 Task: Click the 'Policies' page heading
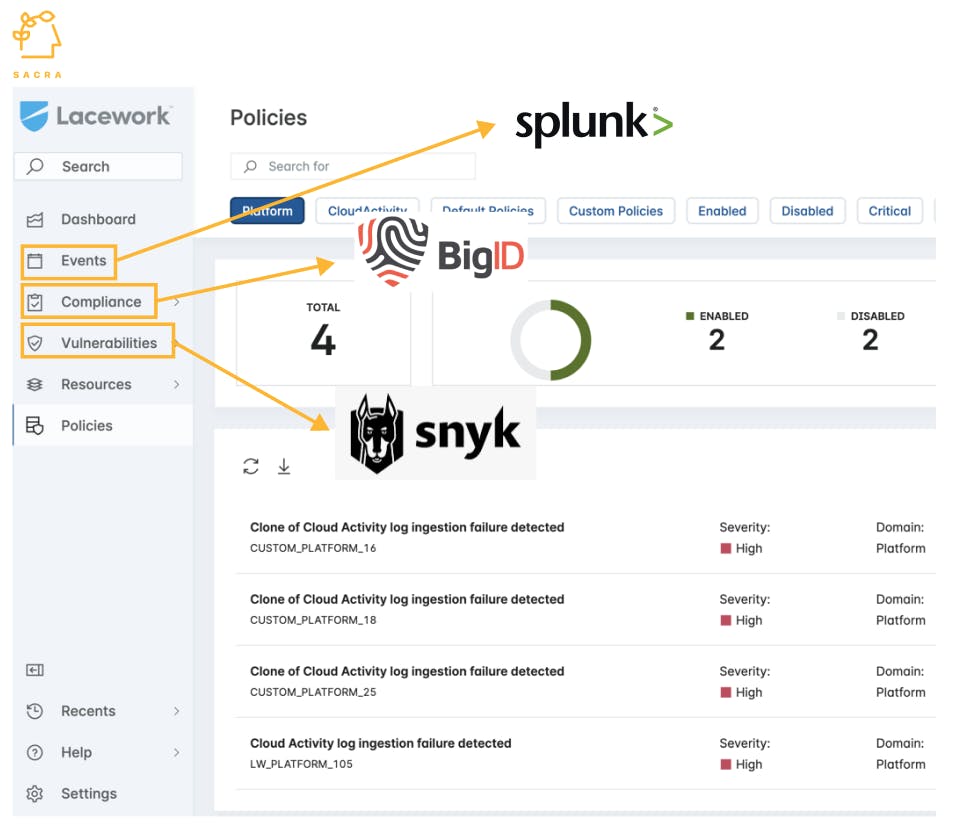268,118
